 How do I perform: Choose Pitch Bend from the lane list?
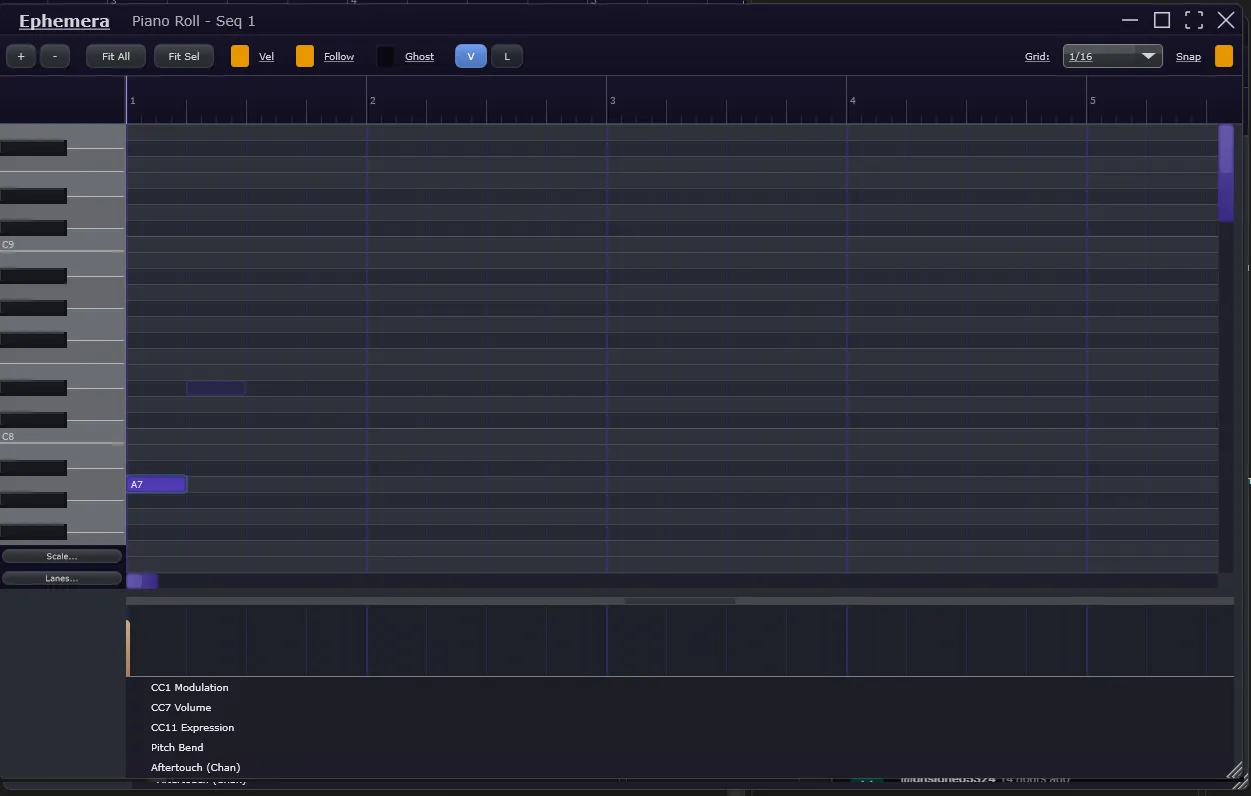(177, 748)
